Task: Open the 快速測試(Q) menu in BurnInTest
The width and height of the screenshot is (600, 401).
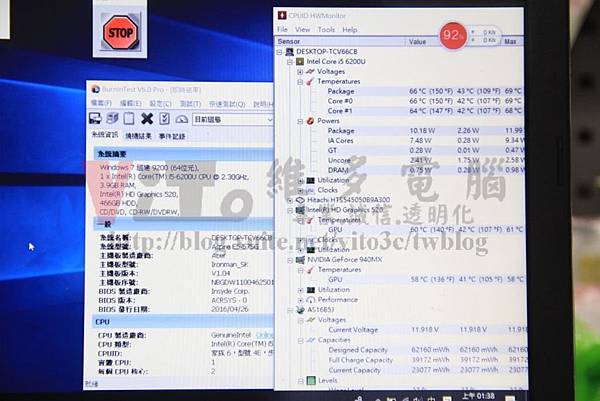Action: (x=227, y=104)
